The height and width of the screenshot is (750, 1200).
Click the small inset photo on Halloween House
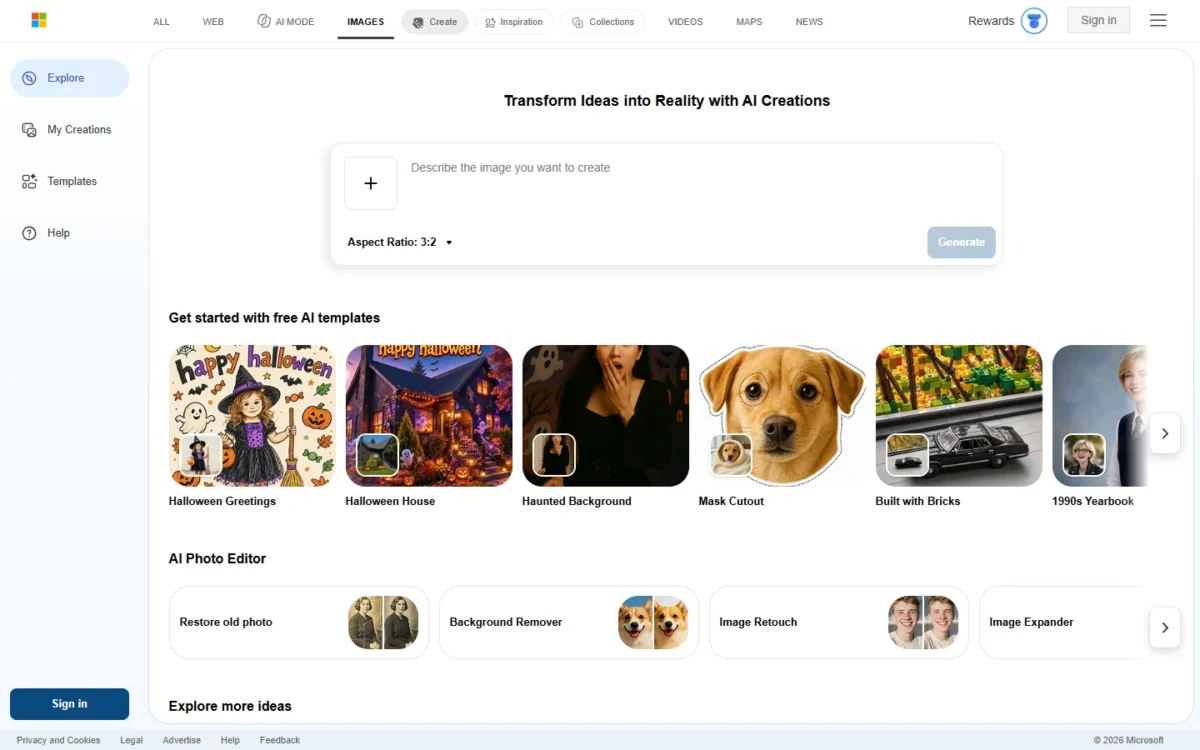pos(377,455)
